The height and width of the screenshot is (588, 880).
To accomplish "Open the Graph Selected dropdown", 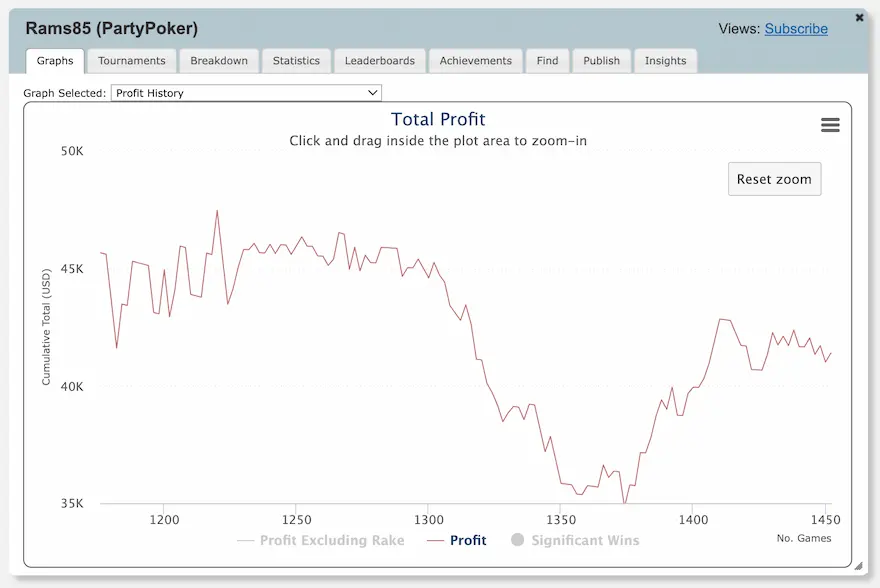I will [x=246, y=93].
